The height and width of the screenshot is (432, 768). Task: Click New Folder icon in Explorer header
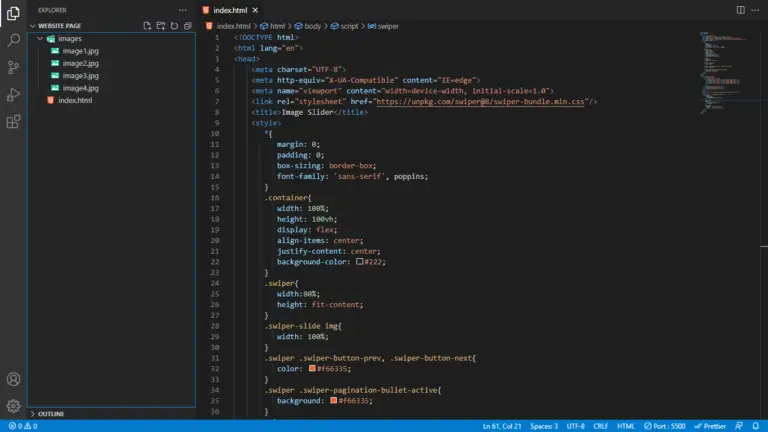tap(161, 25)
